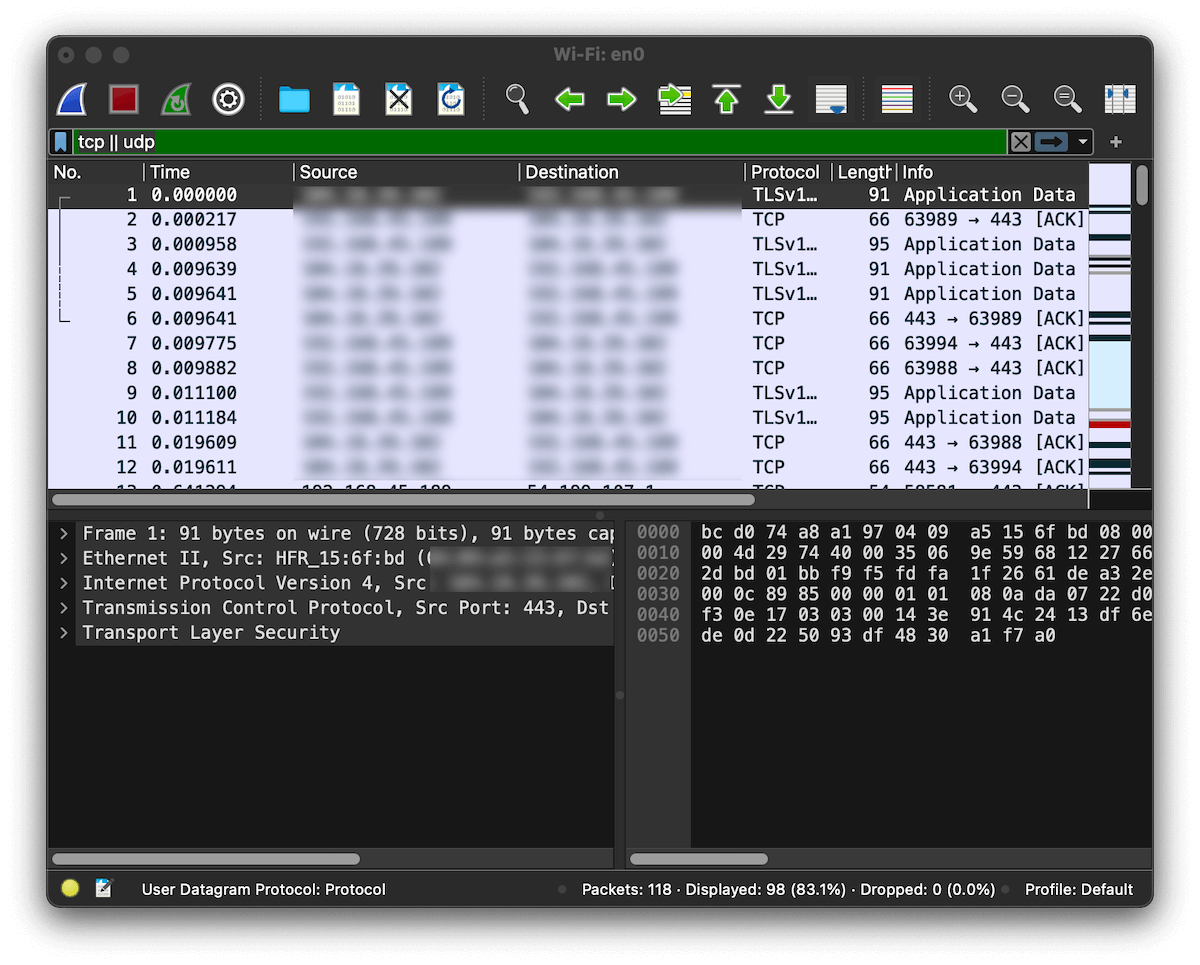The width and height of the screenshot is (1200, 965).
Task: Open expert info yellow circle
Action: (70, 888)
